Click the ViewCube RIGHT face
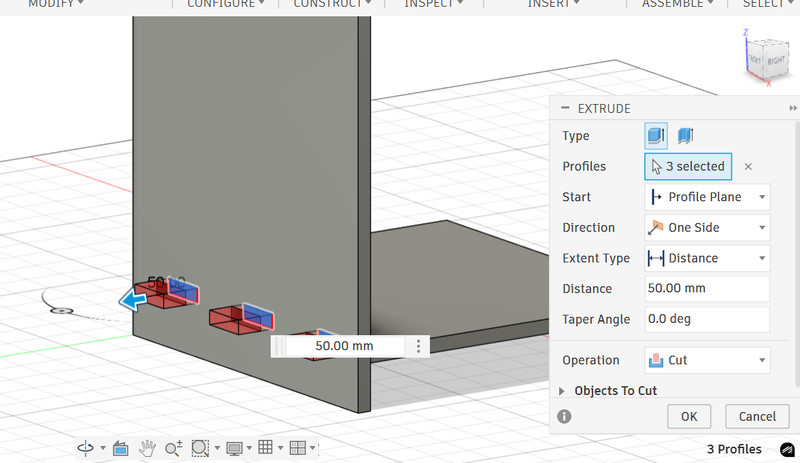Viewport: 800px width, 463px height. pyautogui.click(x=777, y=61)
